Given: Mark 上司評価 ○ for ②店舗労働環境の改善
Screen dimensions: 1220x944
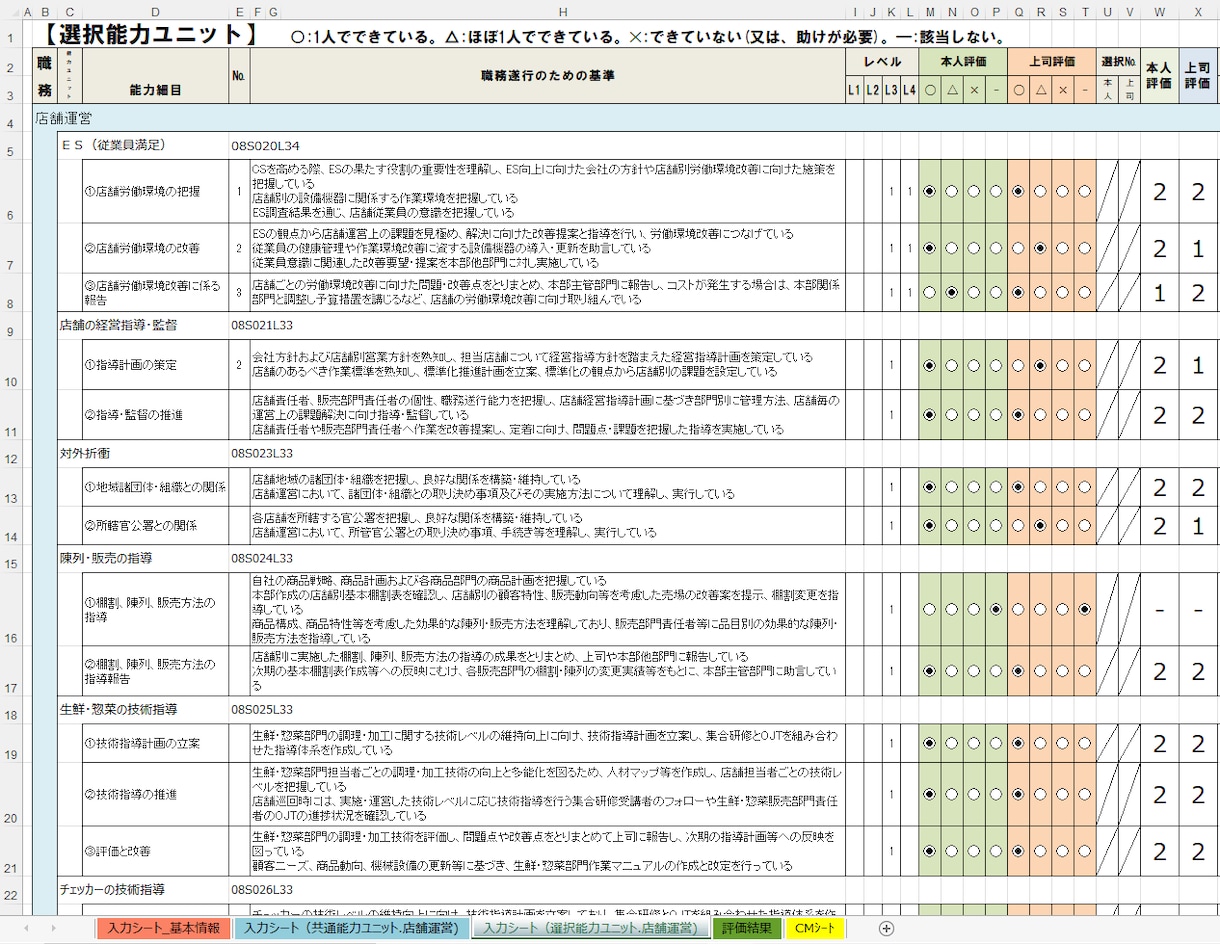Looking at the screenshot, I should (1018, 248).
